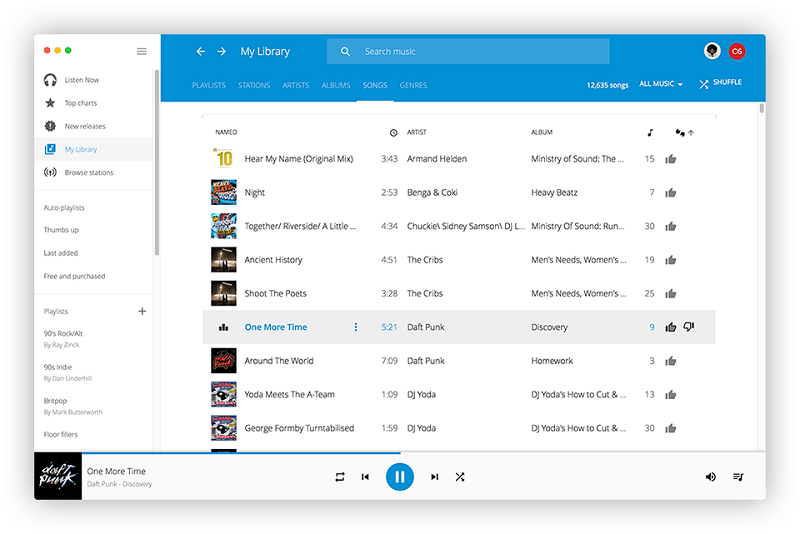Image resolution: width=800 pixels, height=534 pixels.
Task: Switch to the Artists tab
Action: click(296, 85)
